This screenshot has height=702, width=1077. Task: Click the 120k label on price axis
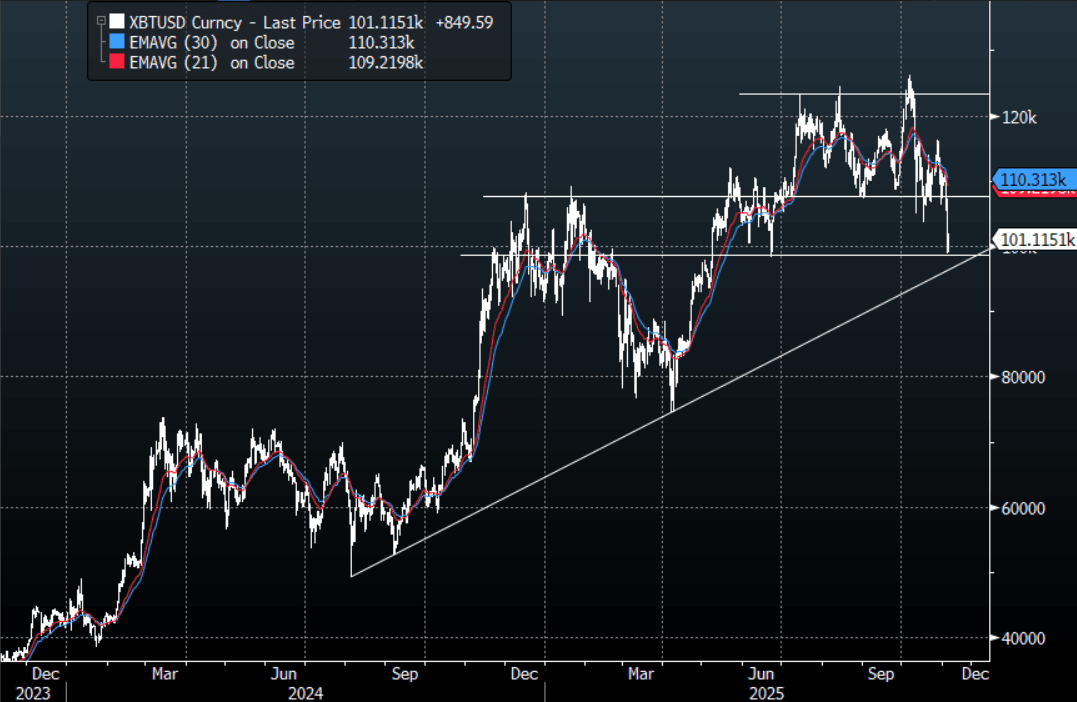point(1019,117)
